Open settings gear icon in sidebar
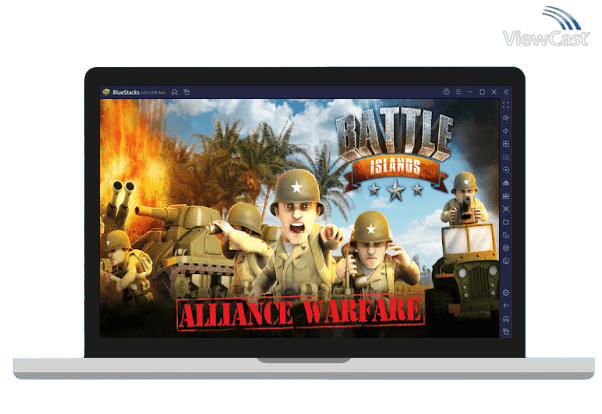This screenshot has height=414, width=602. 506,293
